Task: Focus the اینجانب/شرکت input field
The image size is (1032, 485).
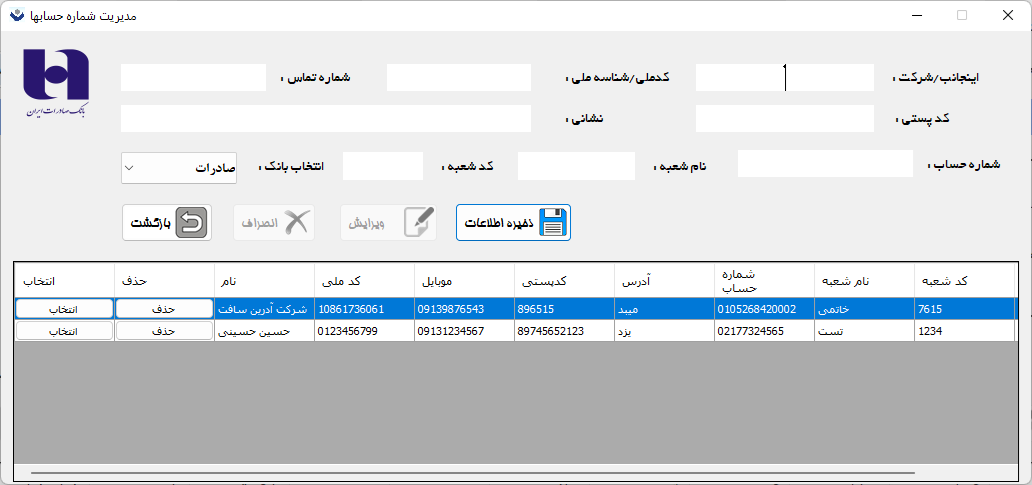Action: 785,78
